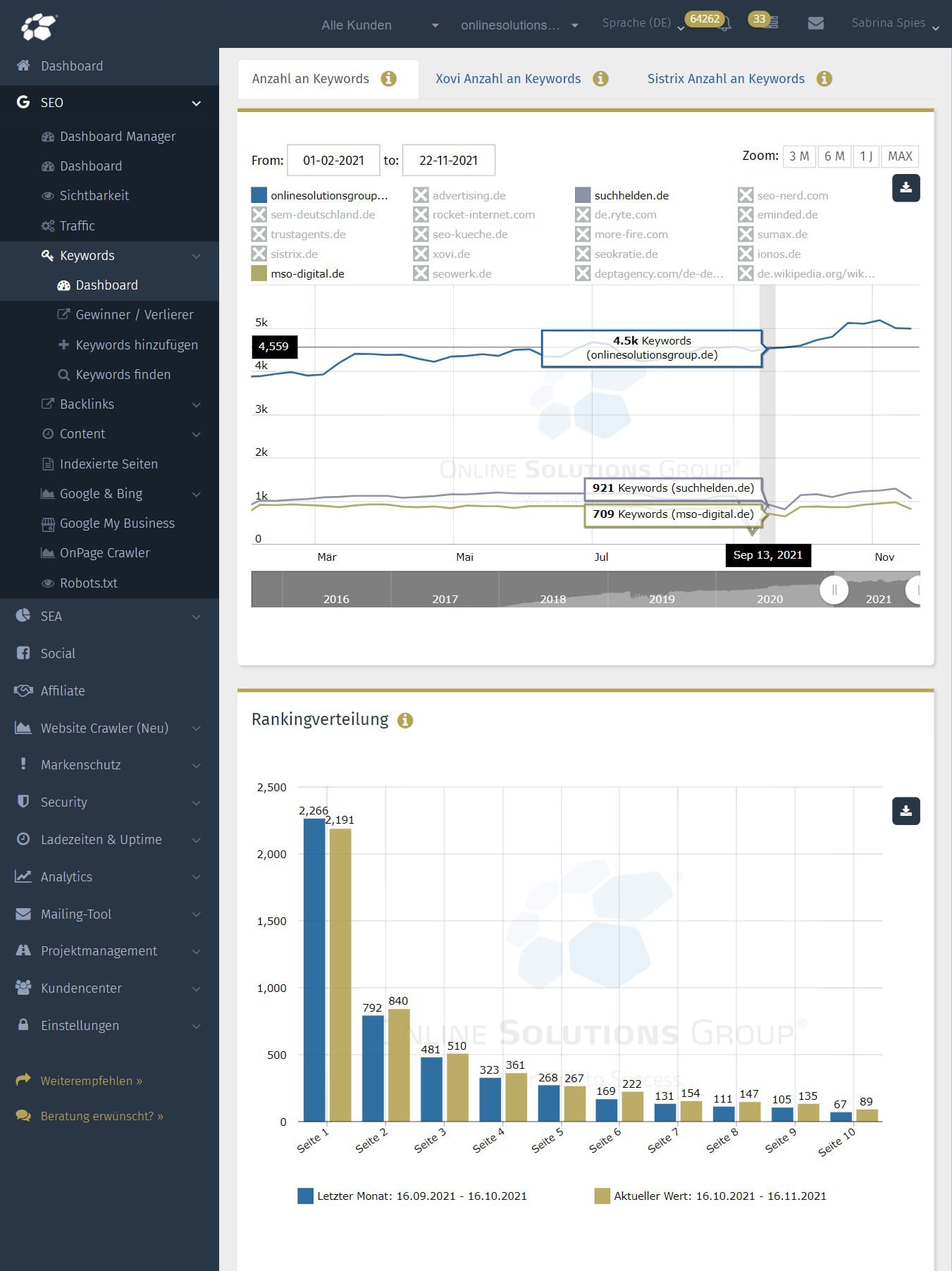Enable de.ryte.com series in legend
Image resolution: width=952 pixels, height=1271 pixels.
pyautogui.click(x=616, y=214)
